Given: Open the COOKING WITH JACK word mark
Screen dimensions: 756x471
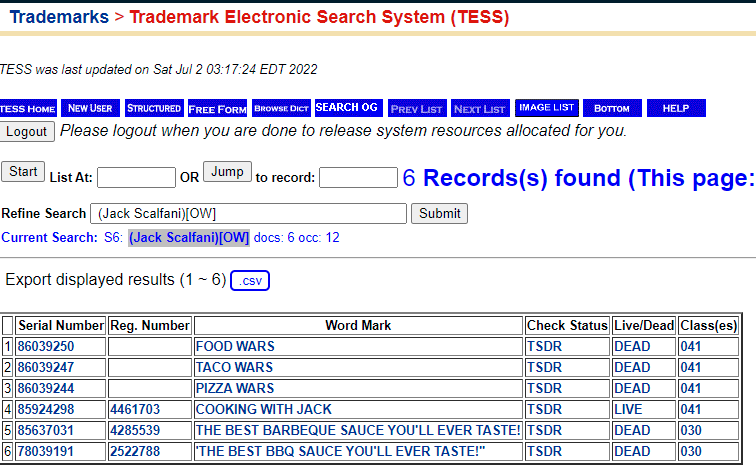Looking at the screenshot, I should 264,409.
